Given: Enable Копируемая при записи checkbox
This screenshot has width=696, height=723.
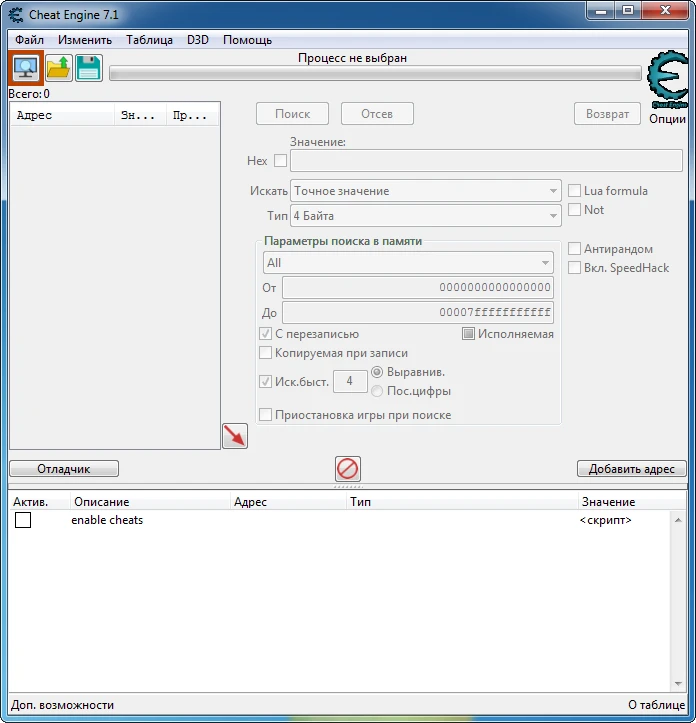Looking at the screenshot, I should 265,353.
